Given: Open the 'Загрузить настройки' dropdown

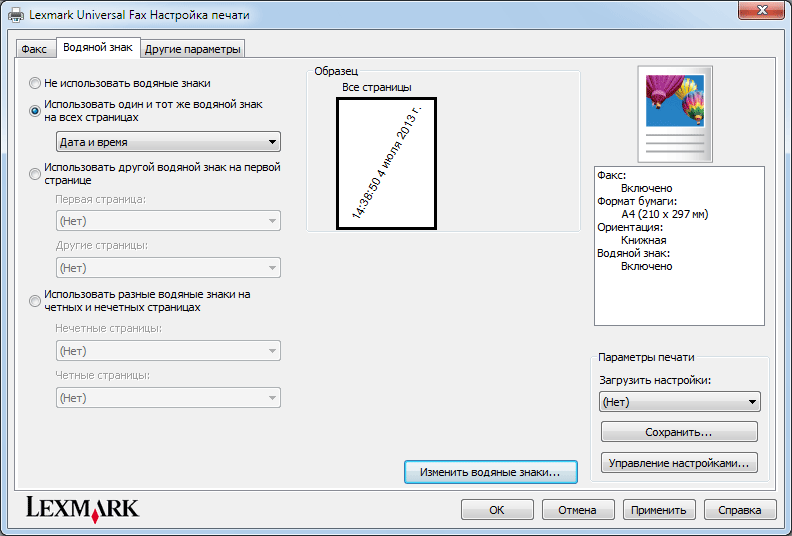Looking at the screenshot, I should pyautogui.click(x=679, y=402).
